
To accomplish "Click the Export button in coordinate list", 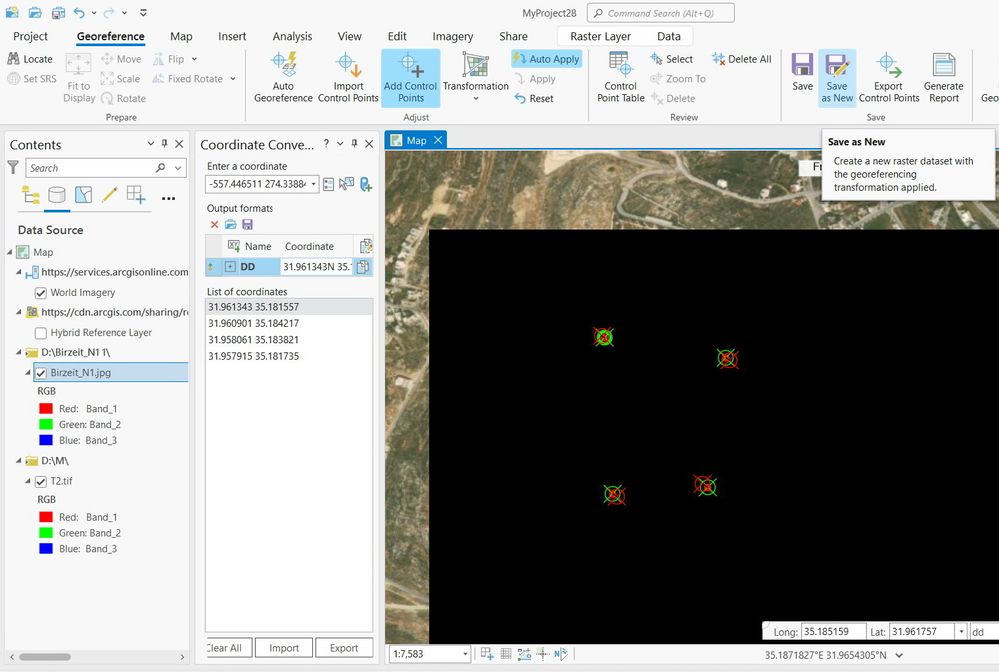I will 344,648.
